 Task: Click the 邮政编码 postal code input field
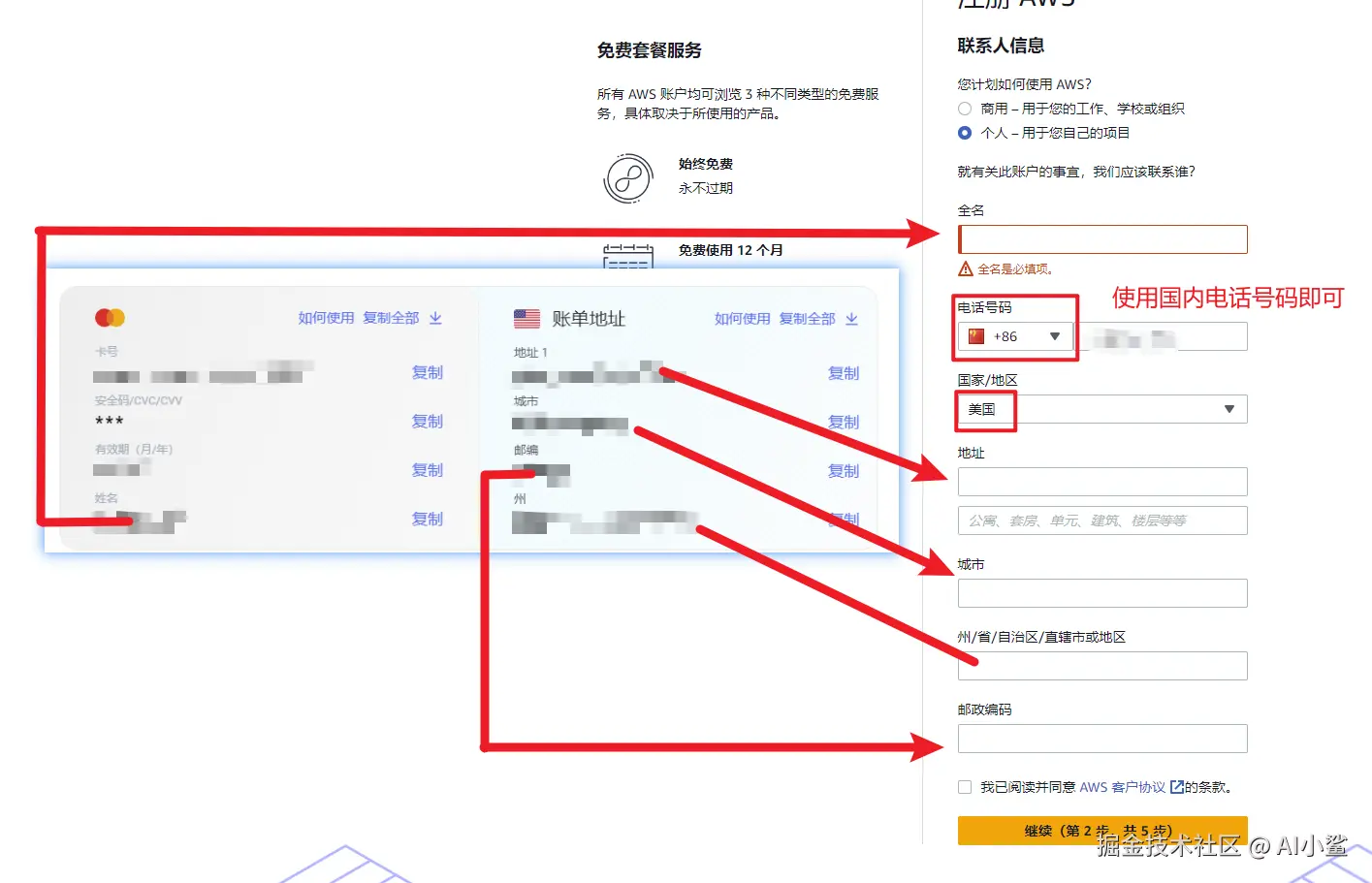click(1102, 739)
